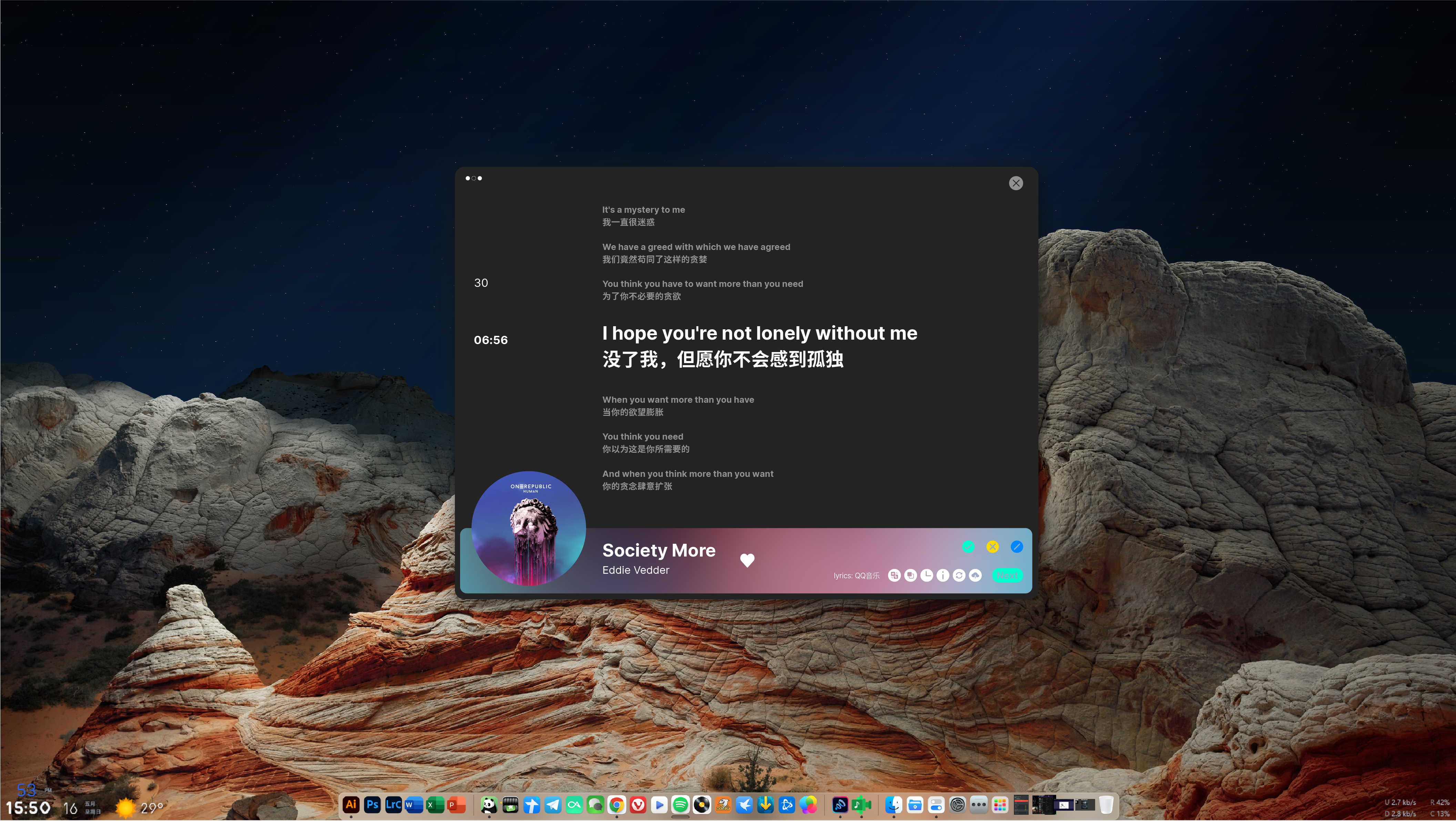Viewport: 1456px width, 821px height.
Task: Open Launchpad from the Dock
Action: pos(1000,805)
